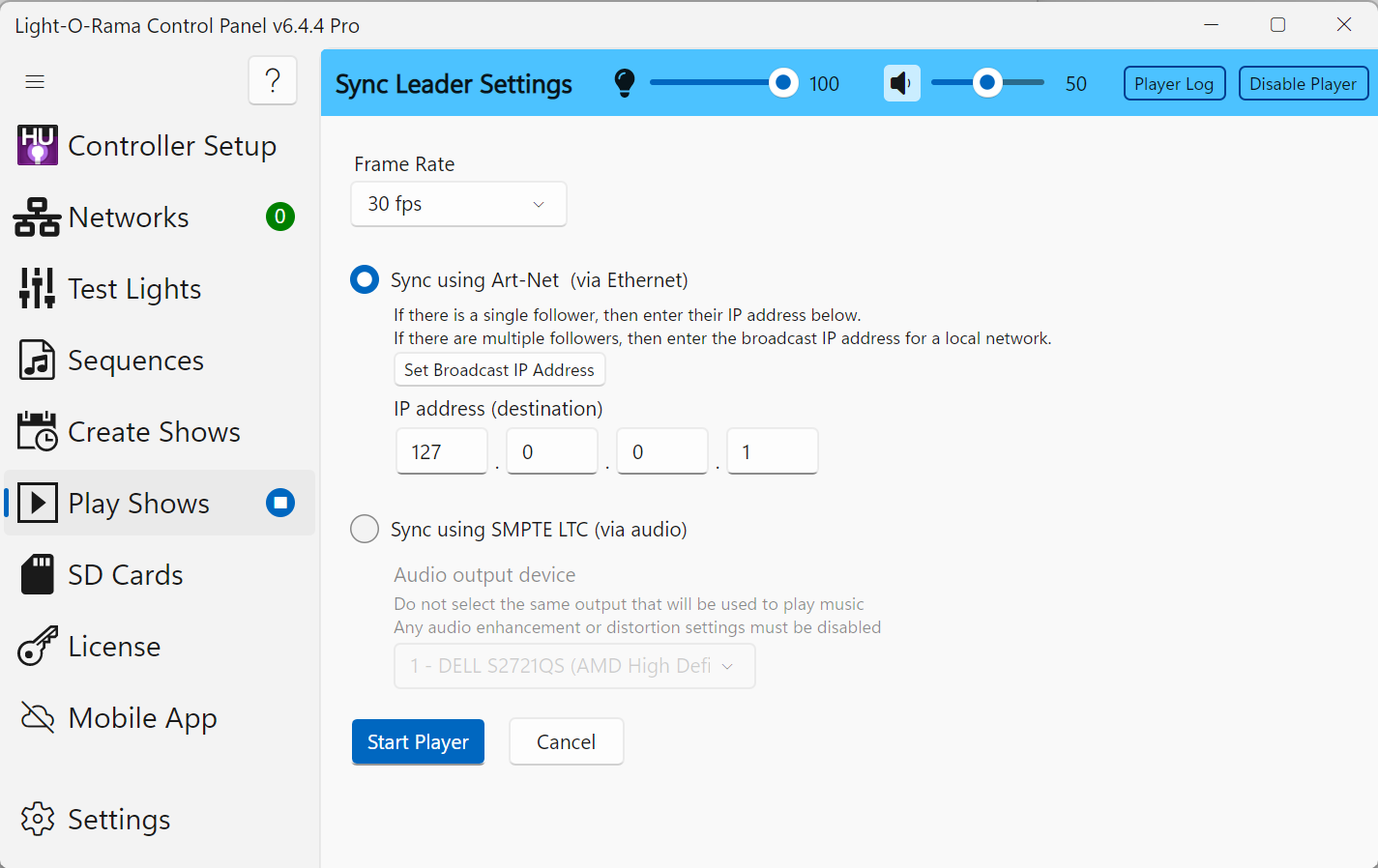This screenshot has width=1378, height=868.
Task: Click Set Broadcast IP Address button
Action: pos(499,370)
